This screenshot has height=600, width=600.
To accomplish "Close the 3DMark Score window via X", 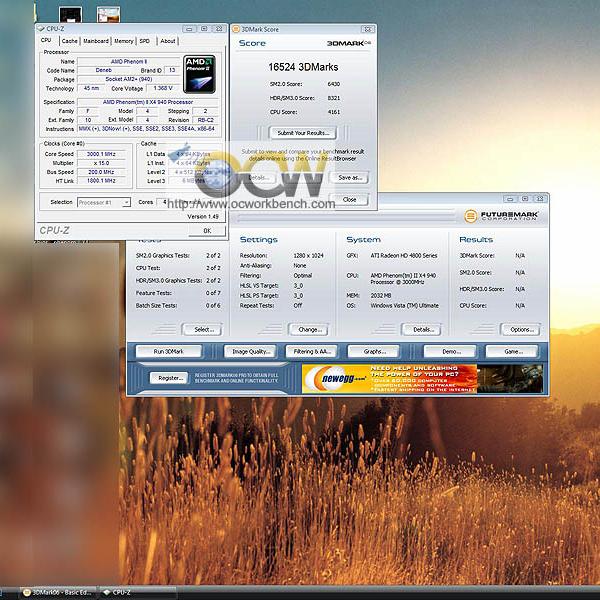I will 368,29.
